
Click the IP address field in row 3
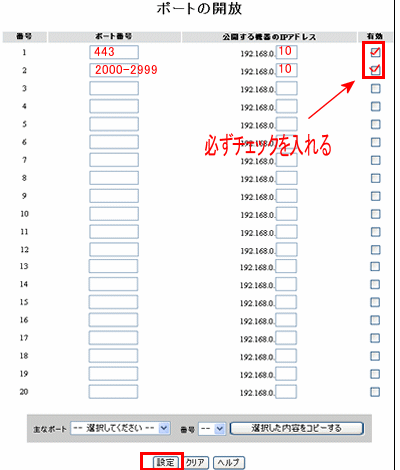click(287, 88)
